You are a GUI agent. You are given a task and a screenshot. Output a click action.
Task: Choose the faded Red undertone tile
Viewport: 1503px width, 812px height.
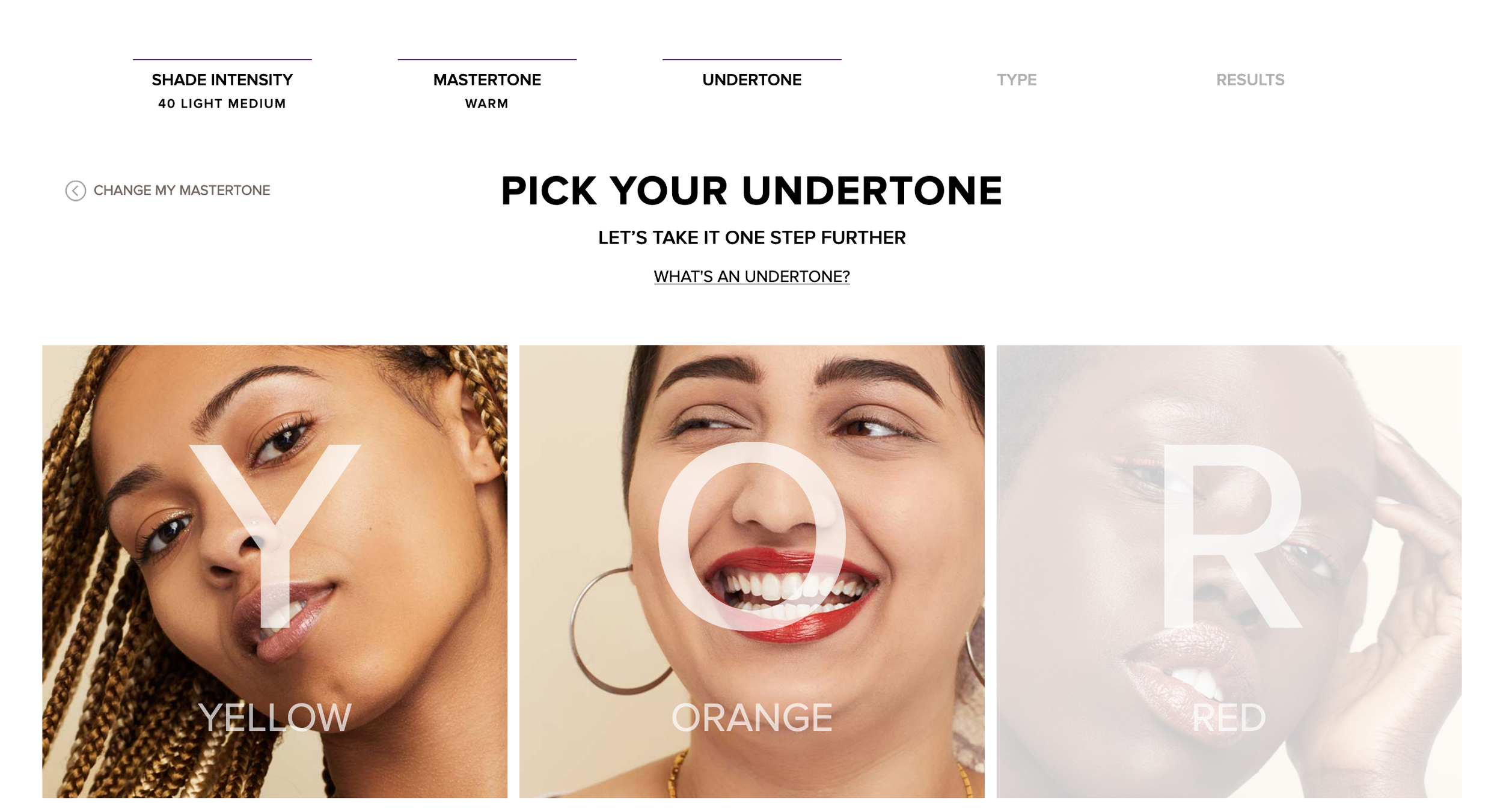pyautogui.click(x=1229, y=571)
